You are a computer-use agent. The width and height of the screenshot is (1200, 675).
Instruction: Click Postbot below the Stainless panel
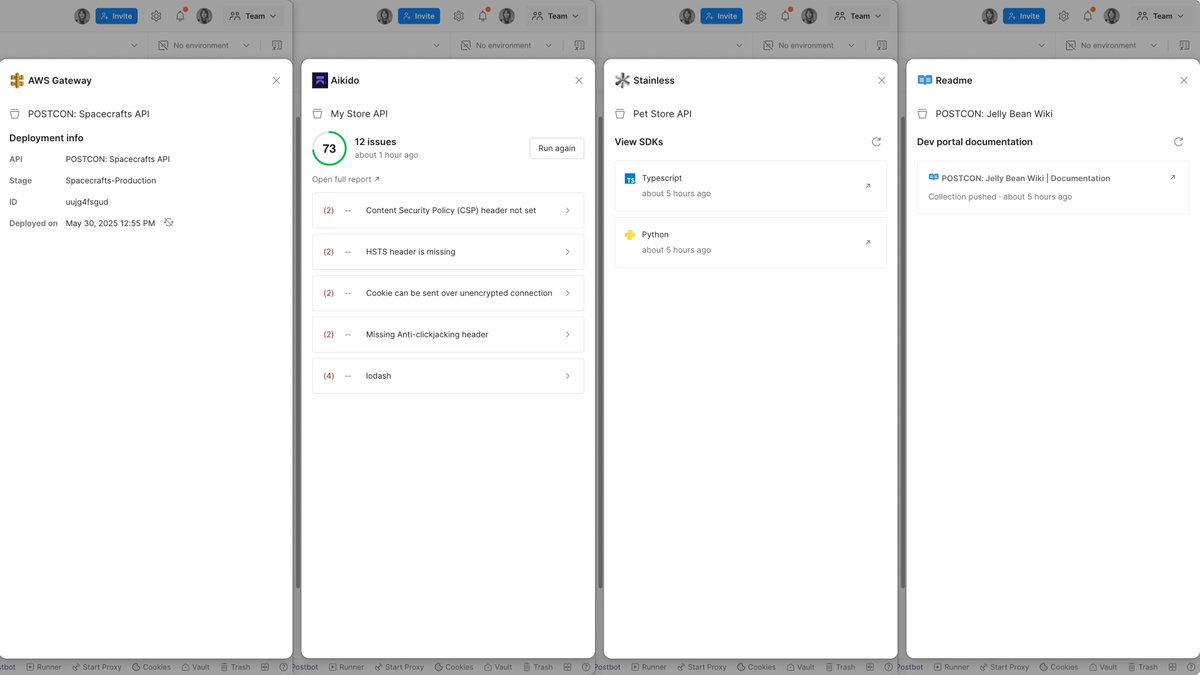click(x=607, y=667)
